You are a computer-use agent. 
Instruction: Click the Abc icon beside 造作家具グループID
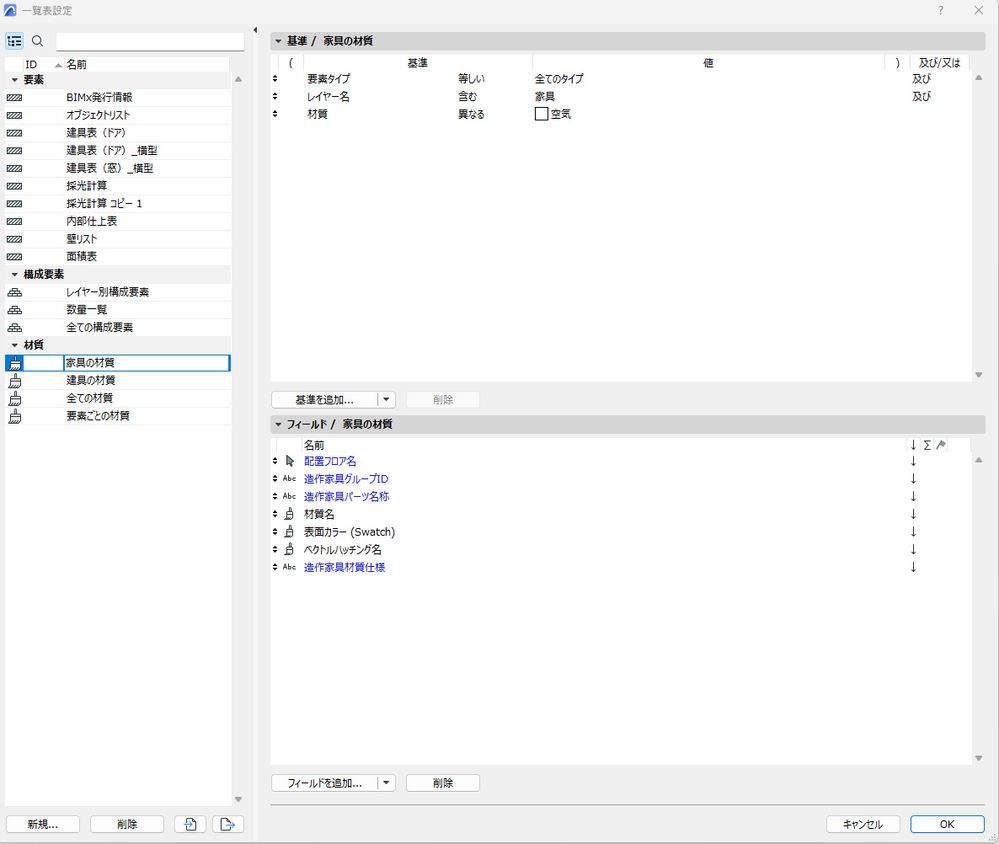[289, 478]
